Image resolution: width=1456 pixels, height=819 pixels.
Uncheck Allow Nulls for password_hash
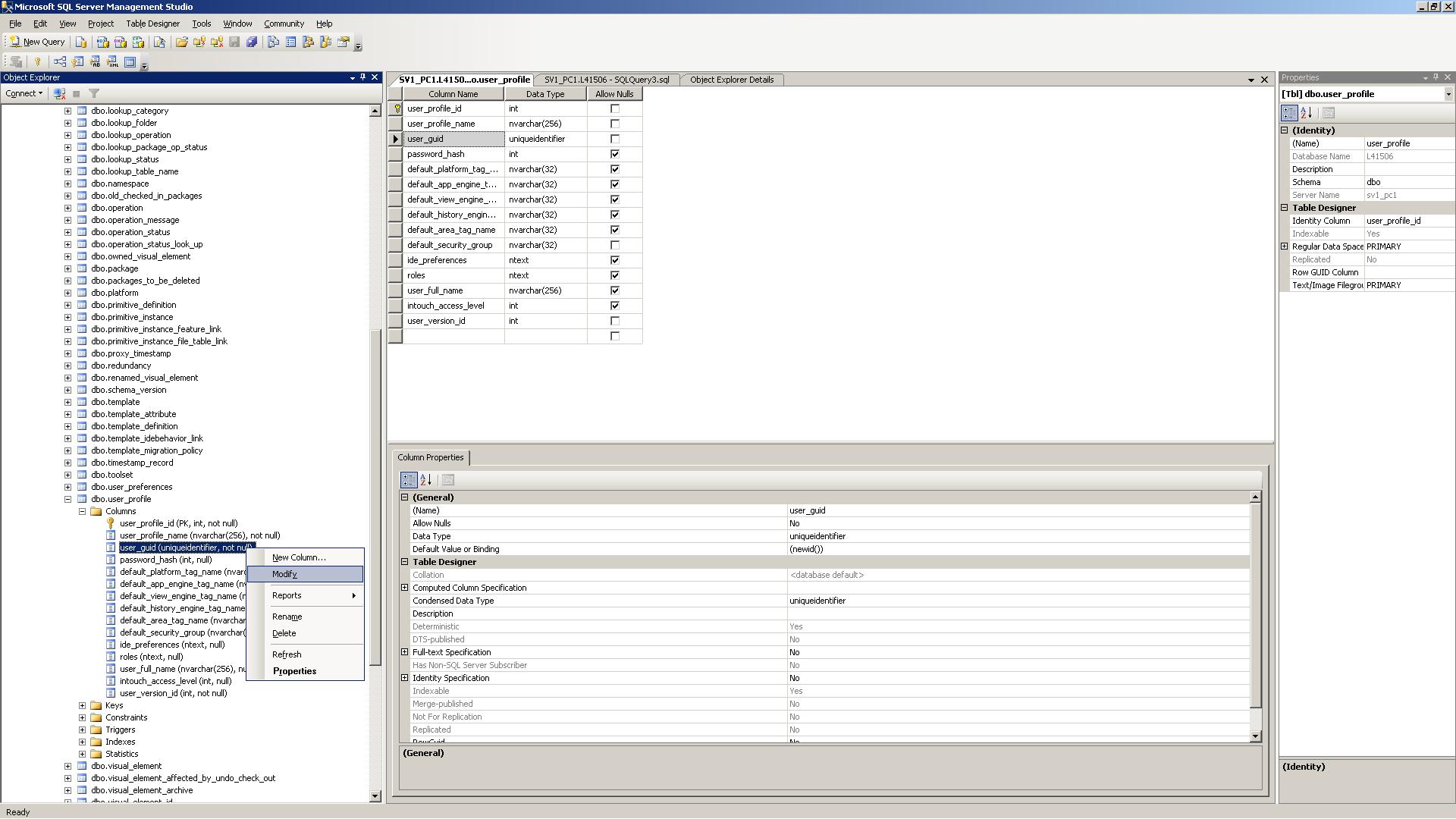[615, 154]
